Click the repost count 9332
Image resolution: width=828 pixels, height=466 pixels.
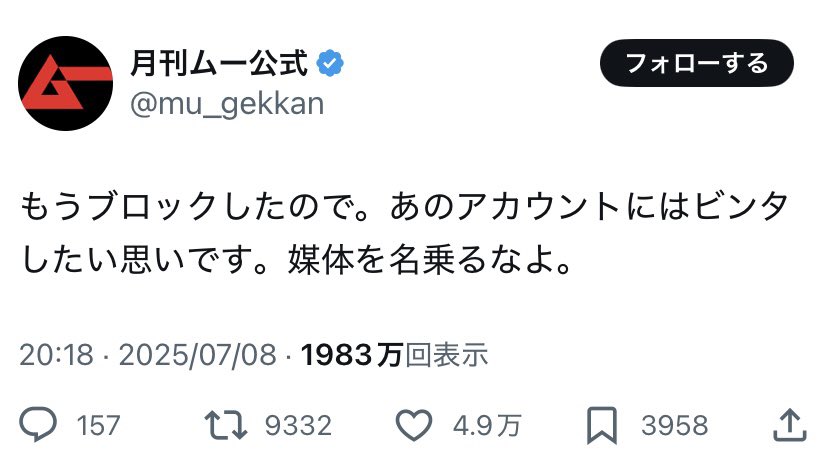point(298,426)
